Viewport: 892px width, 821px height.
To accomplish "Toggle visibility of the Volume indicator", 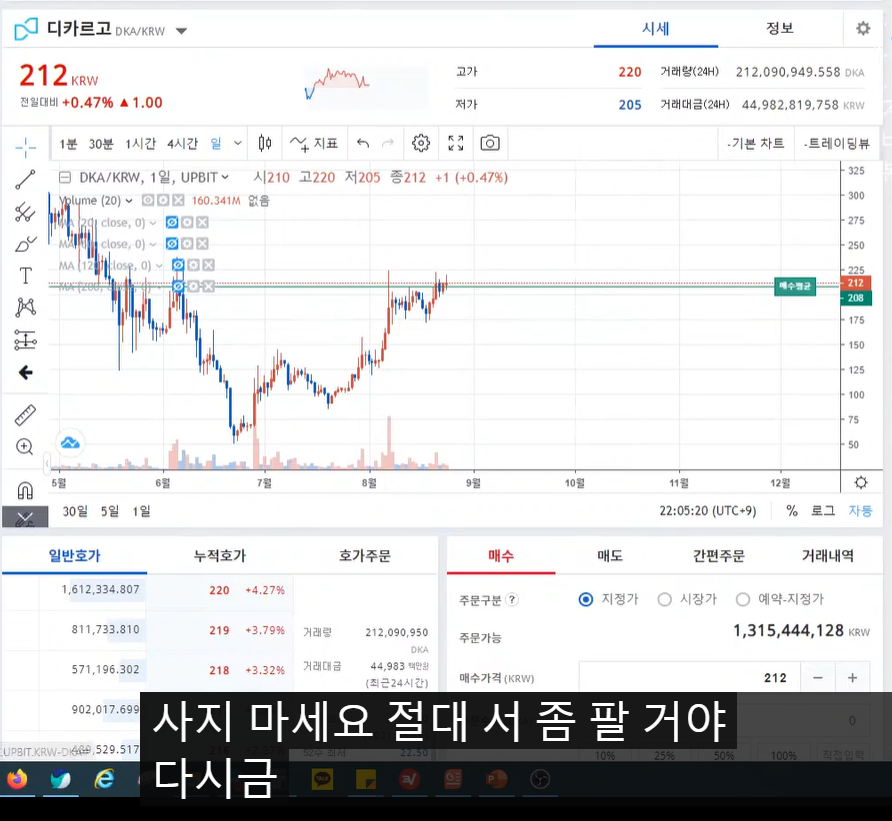I will point(148,200).
